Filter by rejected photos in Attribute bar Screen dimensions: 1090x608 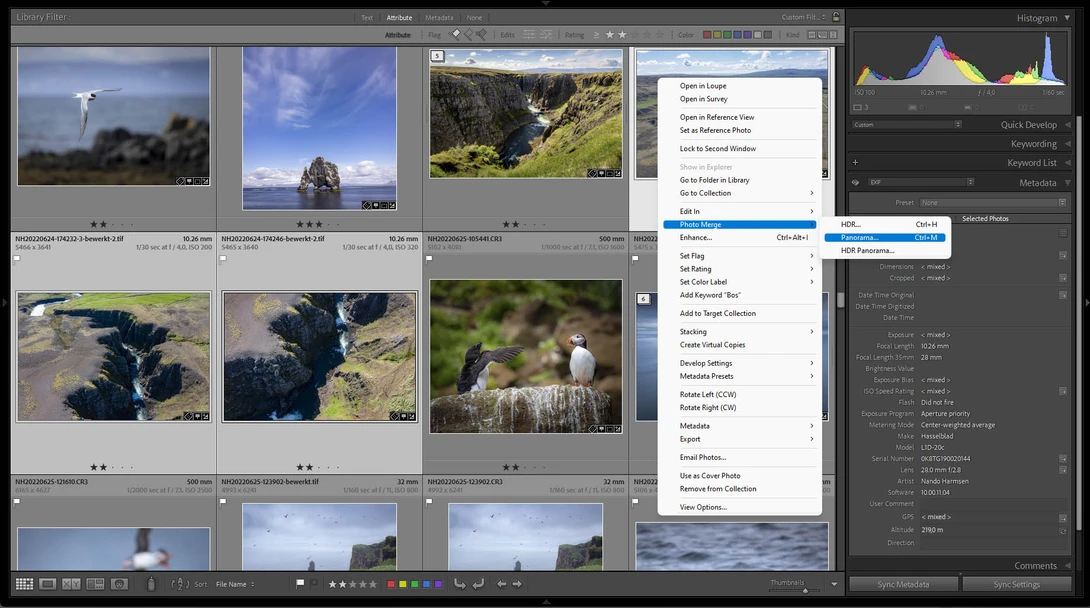click(480, 34)
